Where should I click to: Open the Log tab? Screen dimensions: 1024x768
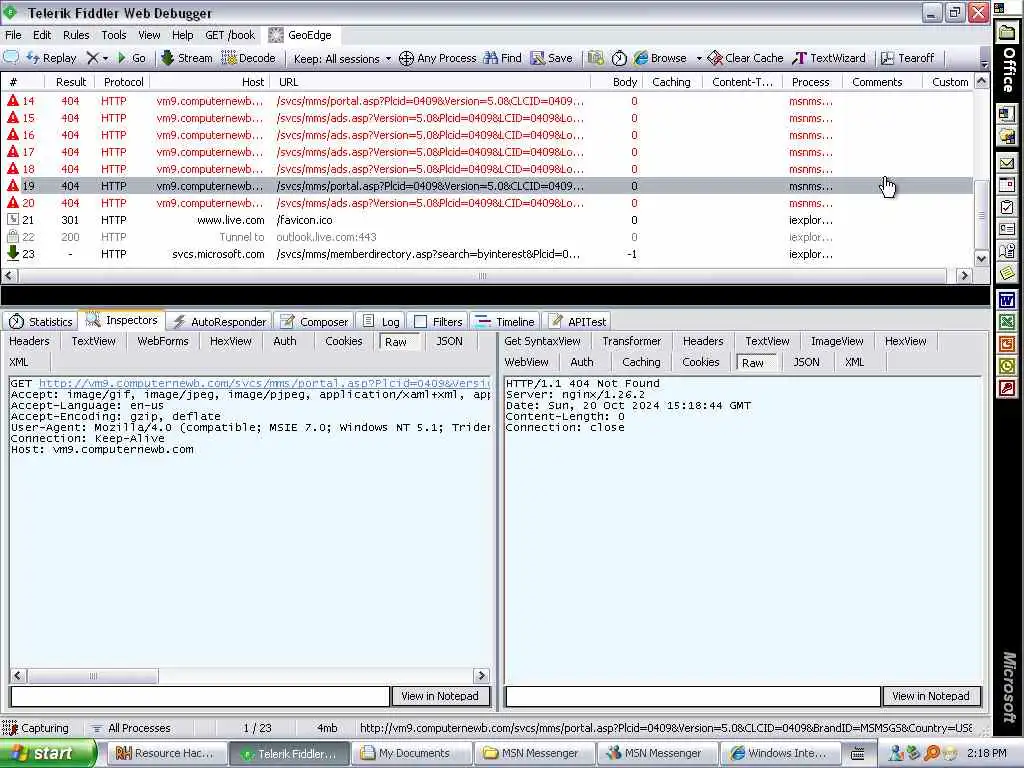click(381, 321)
